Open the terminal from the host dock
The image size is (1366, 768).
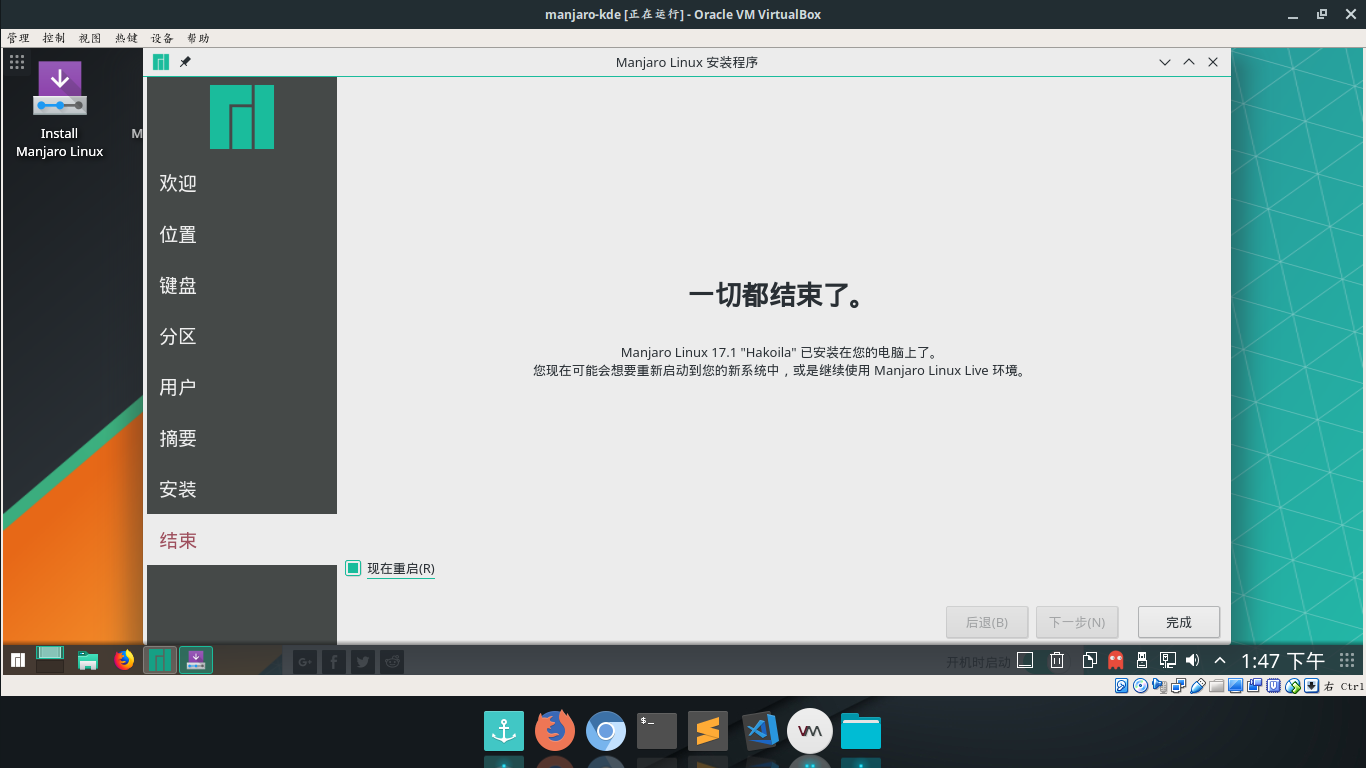pos(657,731)
